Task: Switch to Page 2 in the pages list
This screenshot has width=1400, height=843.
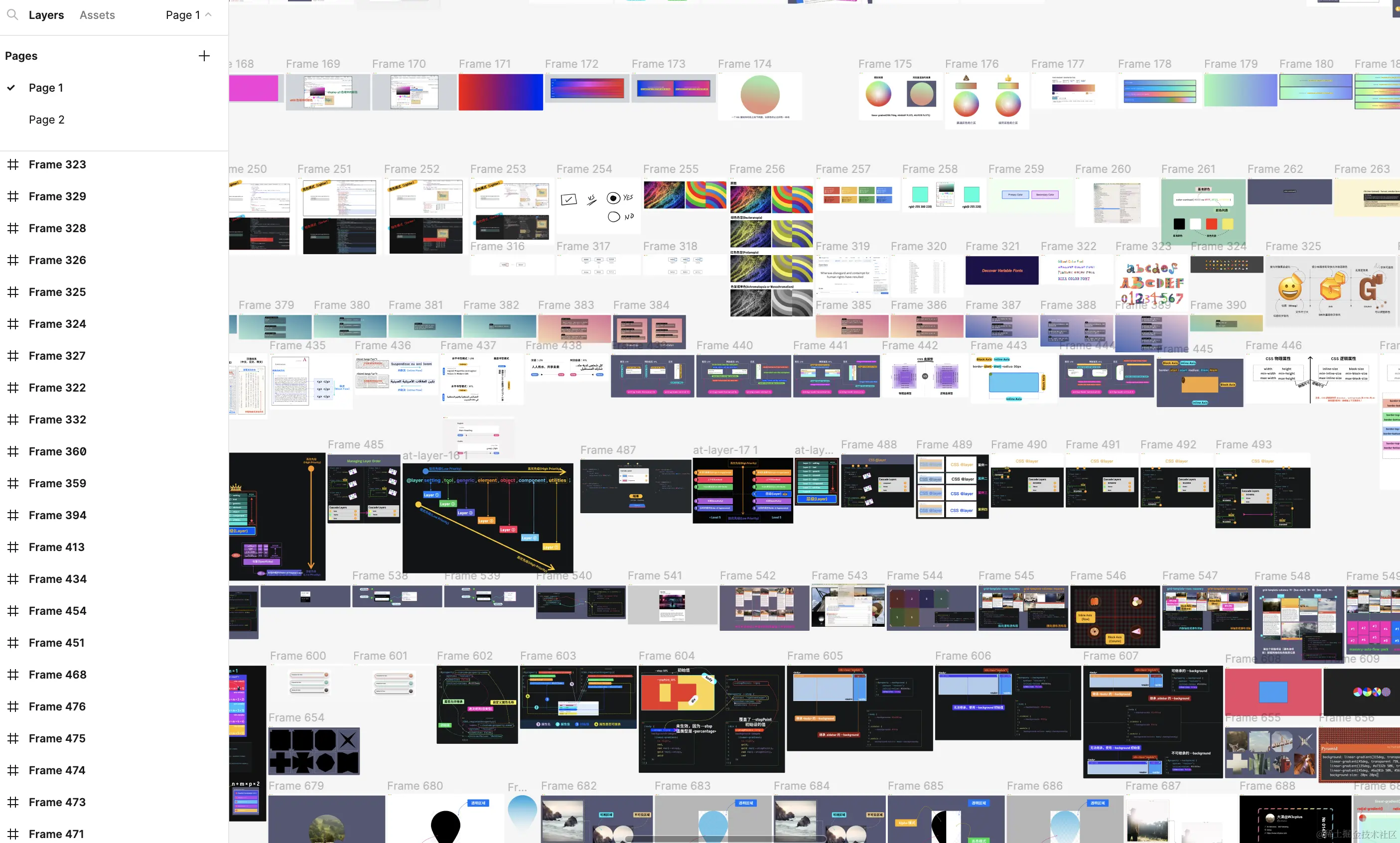Action: coord(46,120)
